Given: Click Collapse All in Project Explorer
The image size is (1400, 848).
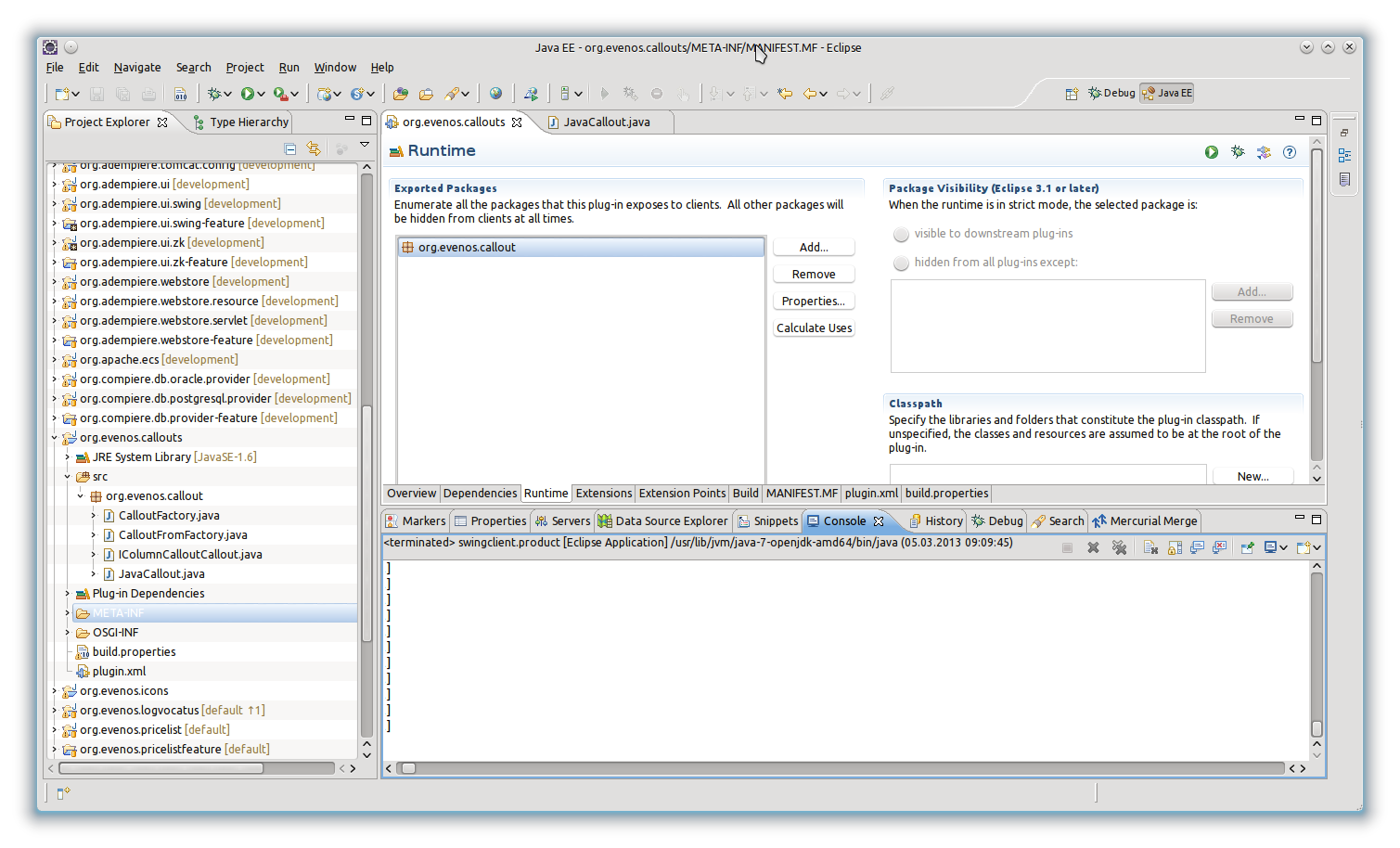Looking at the screenshot, I should (290, 148).
